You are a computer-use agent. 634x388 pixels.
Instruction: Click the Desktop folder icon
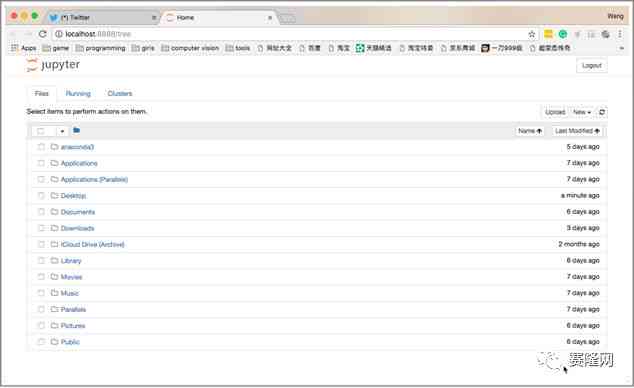pyautogui.click(x=55, y=196)
